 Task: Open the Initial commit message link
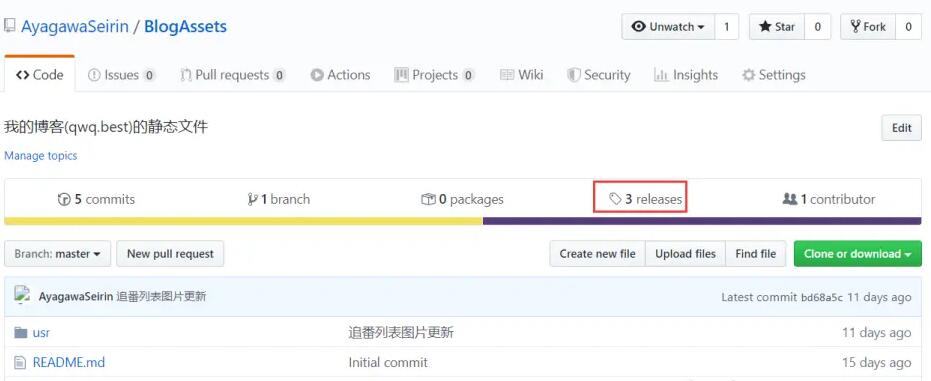point(388,362)
